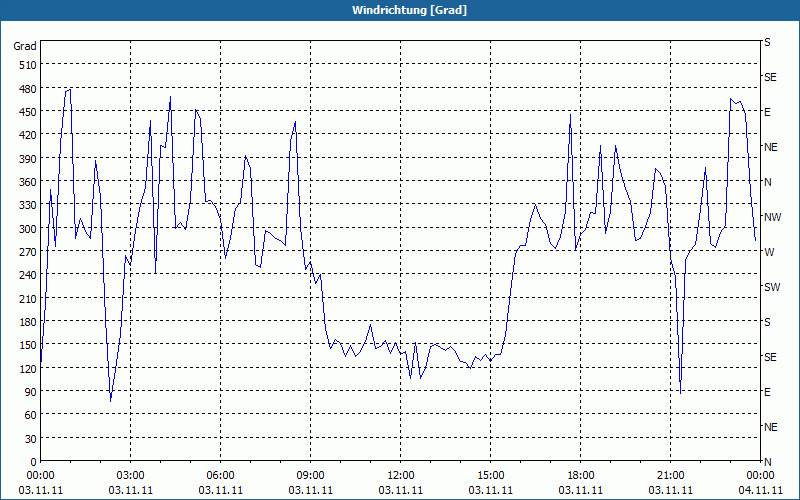Pick the 390 degree axis label
This screenshot has width=800, height=500.
tap(28, 159)
